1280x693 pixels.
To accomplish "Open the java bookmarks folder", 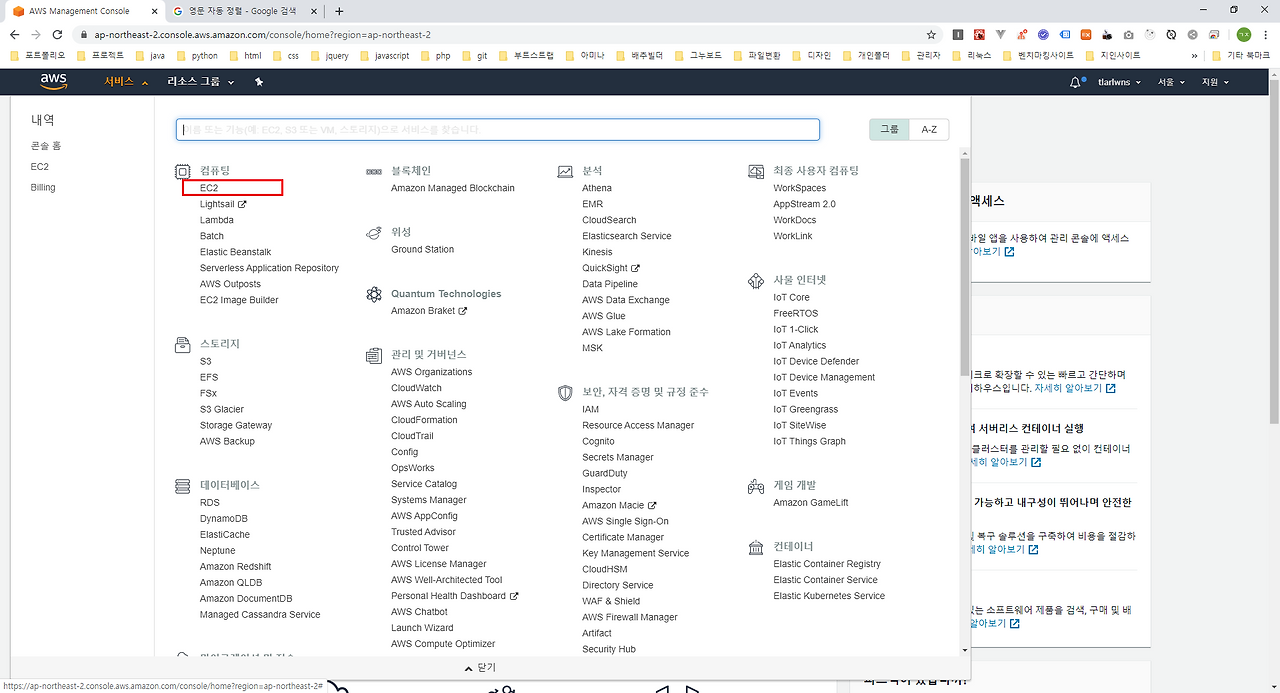I will (x=150, y=56).
